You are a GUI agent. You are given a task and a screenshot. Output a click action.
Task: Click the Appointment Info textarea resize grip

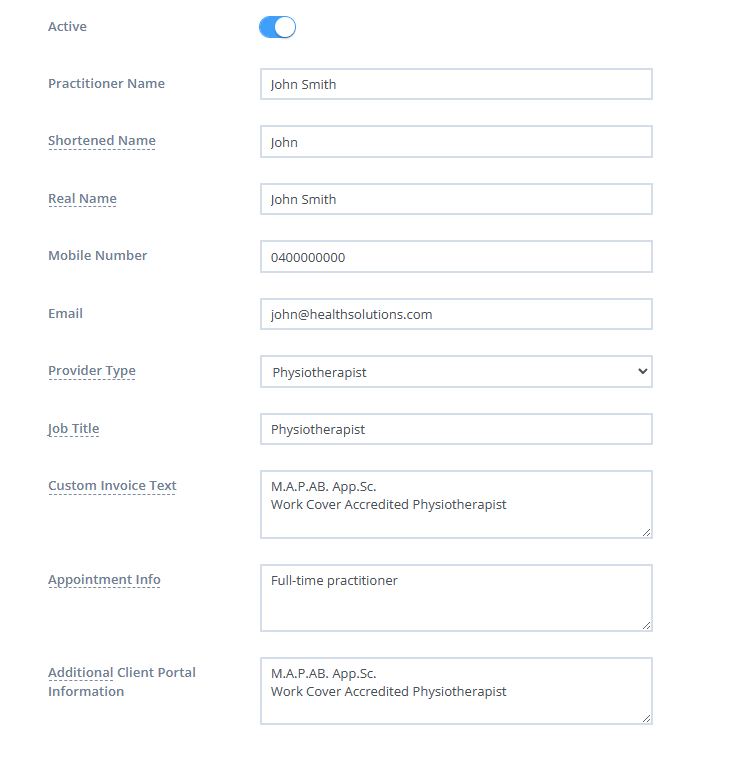[647, 626]
